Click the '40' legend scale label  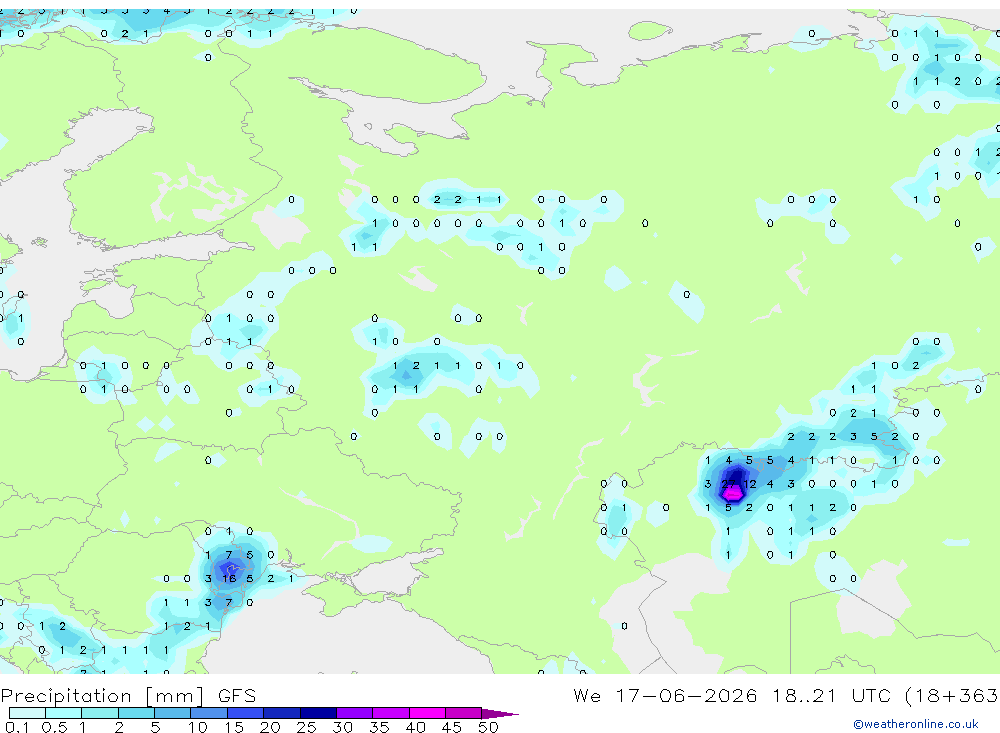(415, 727)
